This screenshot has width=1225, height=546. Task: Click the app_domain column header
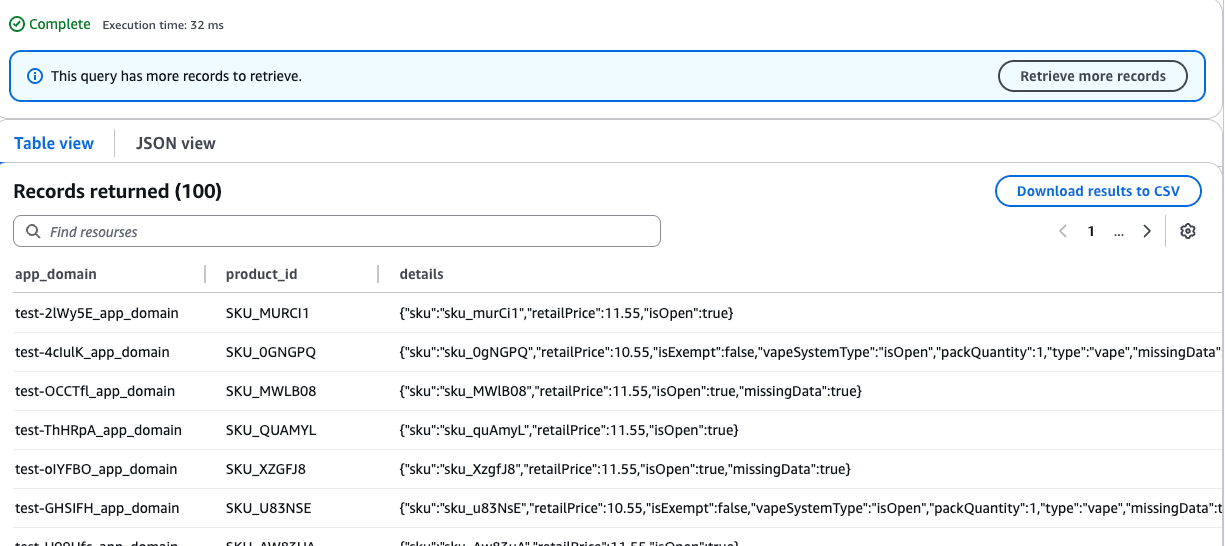tap(56, 274)
